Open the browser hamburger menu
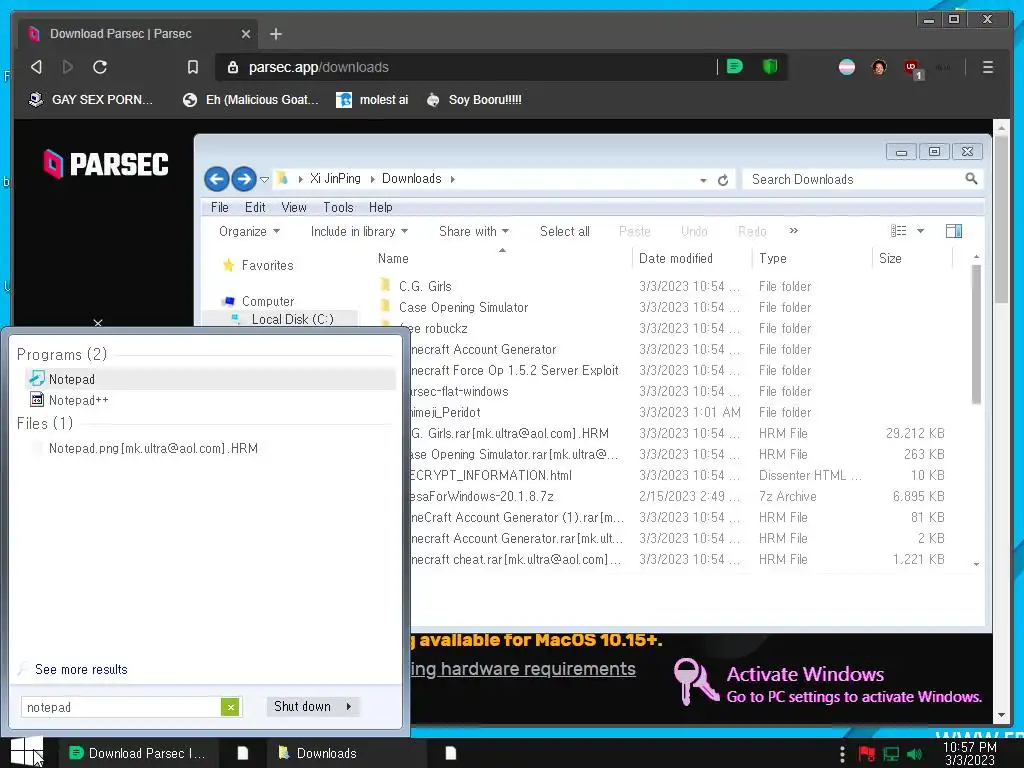This screenshot has width=1024, height=768. (987, 67)
